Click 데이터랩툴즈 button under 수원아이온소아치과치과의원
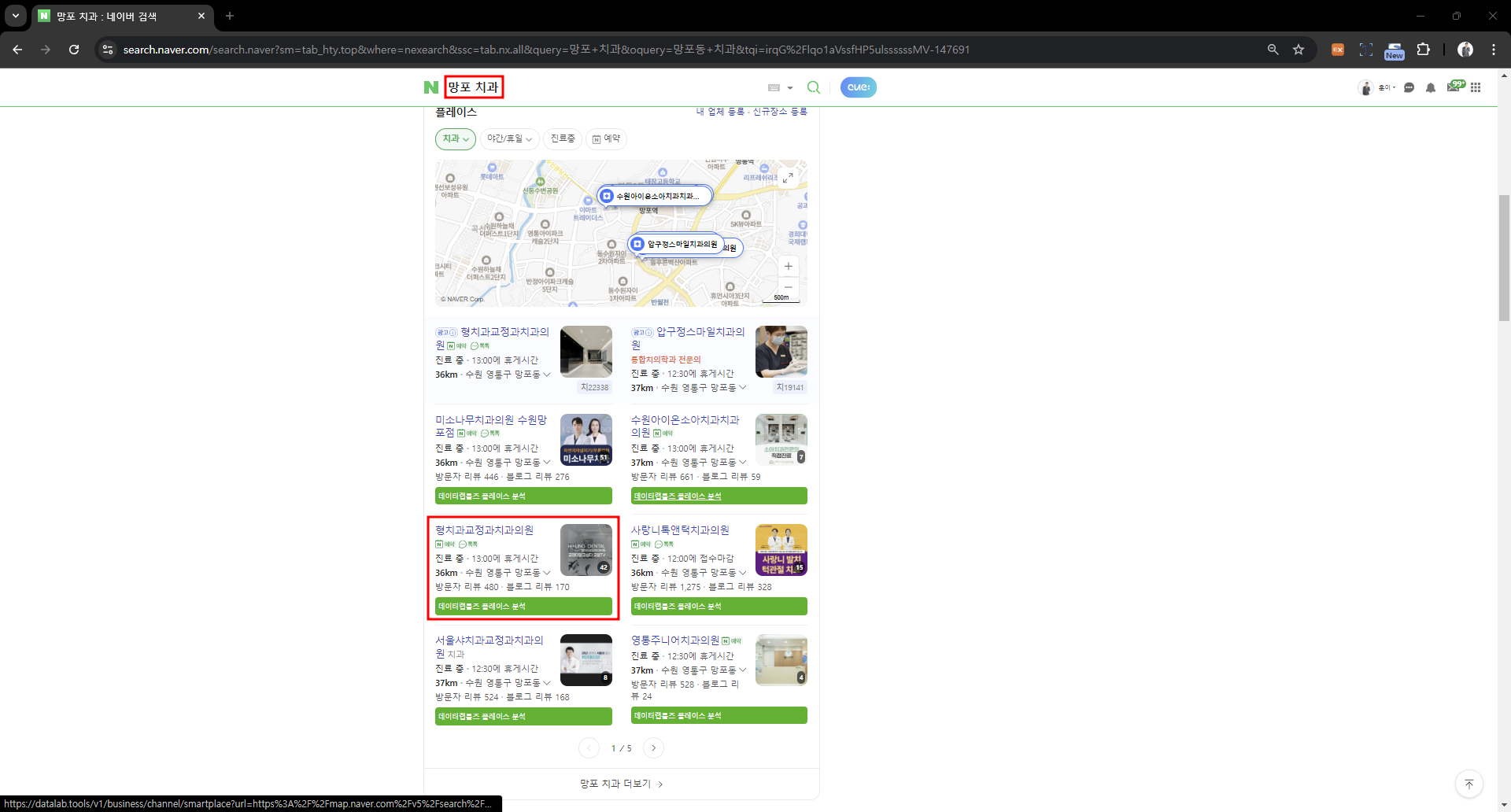1511x812 pixels. click(x=719, y=496)
